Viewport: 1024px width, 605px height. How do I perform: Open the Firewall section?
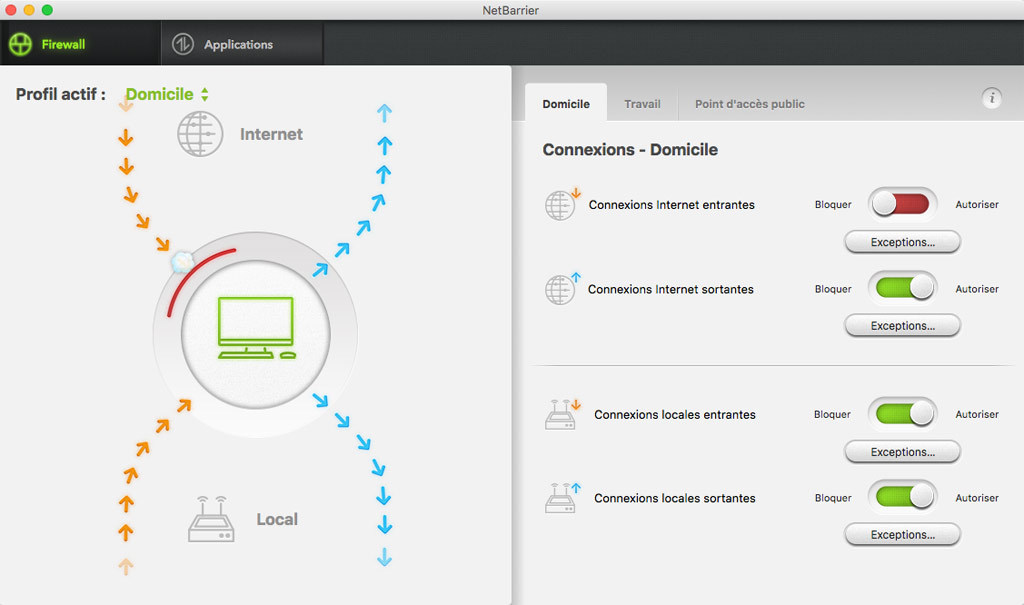point(80,44)
